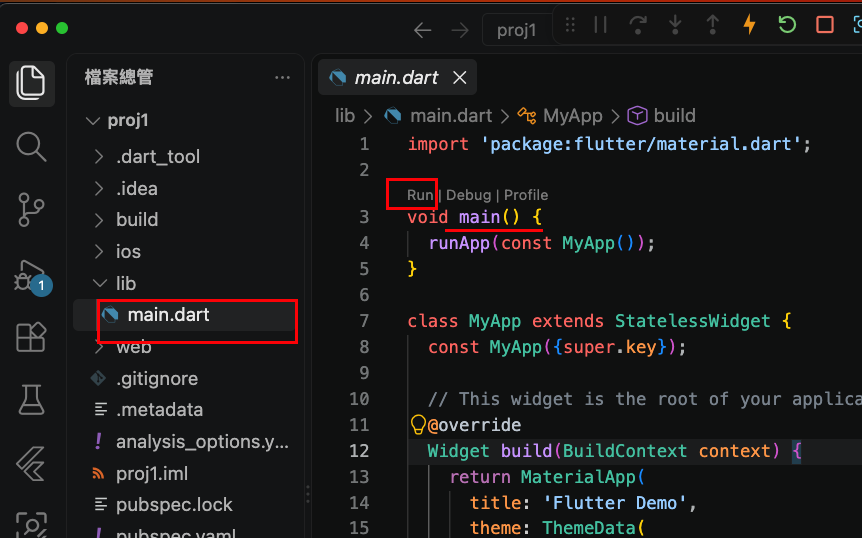Open the Extensions view
The image size is (862, 538).
(31, 336)
